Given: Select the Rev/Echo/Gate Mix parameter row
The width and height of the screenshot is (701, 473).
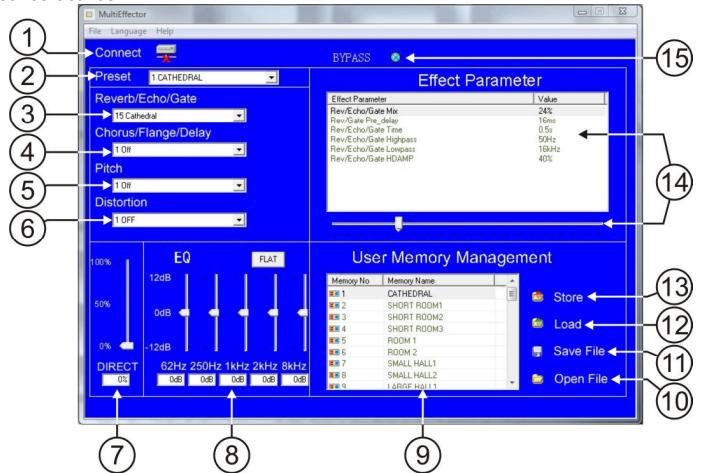Looking at the screenshot, I should (467, 111).
